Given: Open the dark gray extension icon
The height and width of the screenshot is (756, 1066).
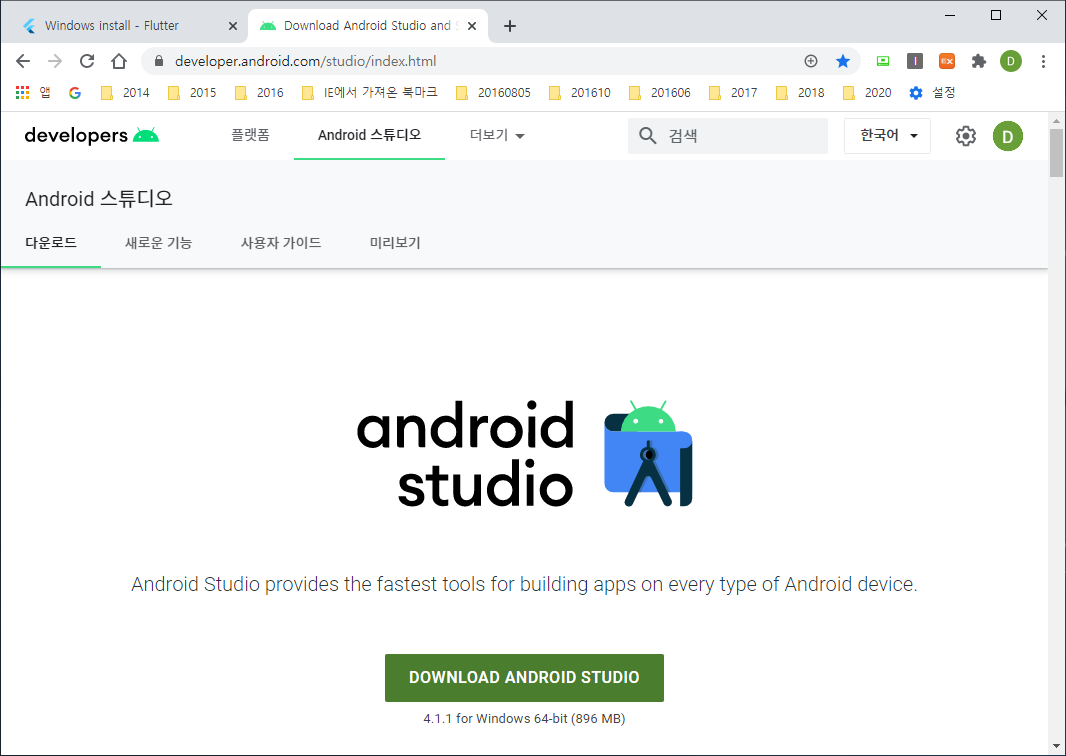Looking at the screenshot, I should click(x=915, y=61).
